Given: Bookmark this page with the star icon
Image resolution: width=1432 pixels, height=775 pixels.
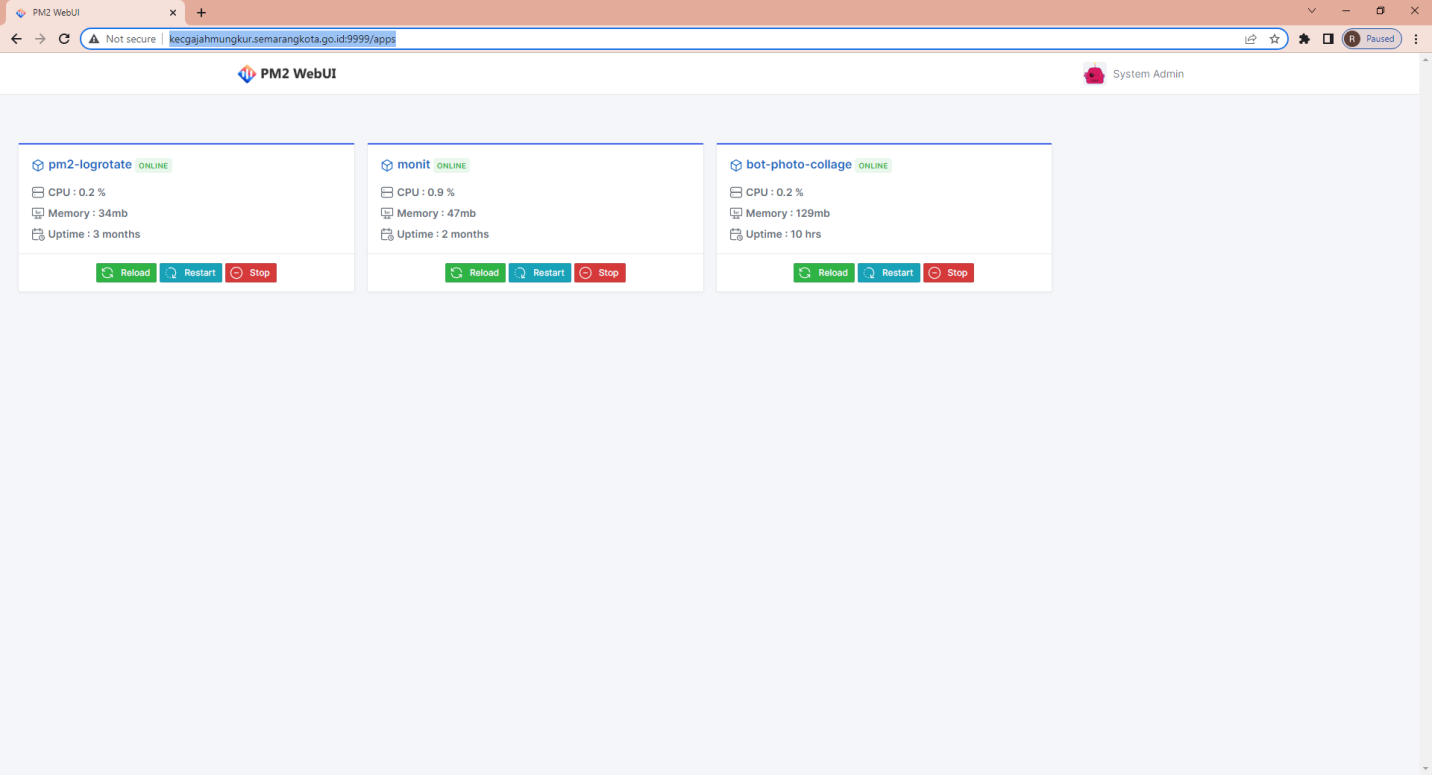Looking at the screenshot, I should point(1275,39).
